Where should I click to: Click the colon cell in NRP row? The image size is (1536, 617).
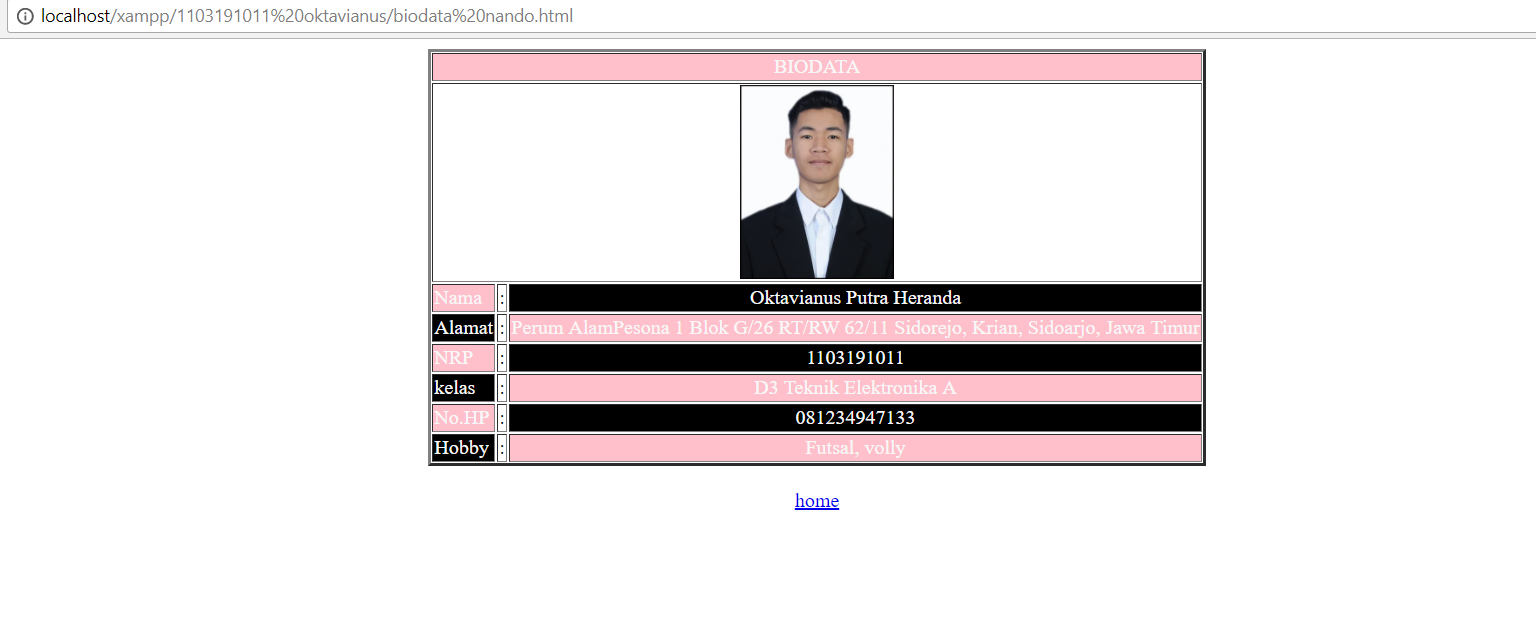pos(502,358)
